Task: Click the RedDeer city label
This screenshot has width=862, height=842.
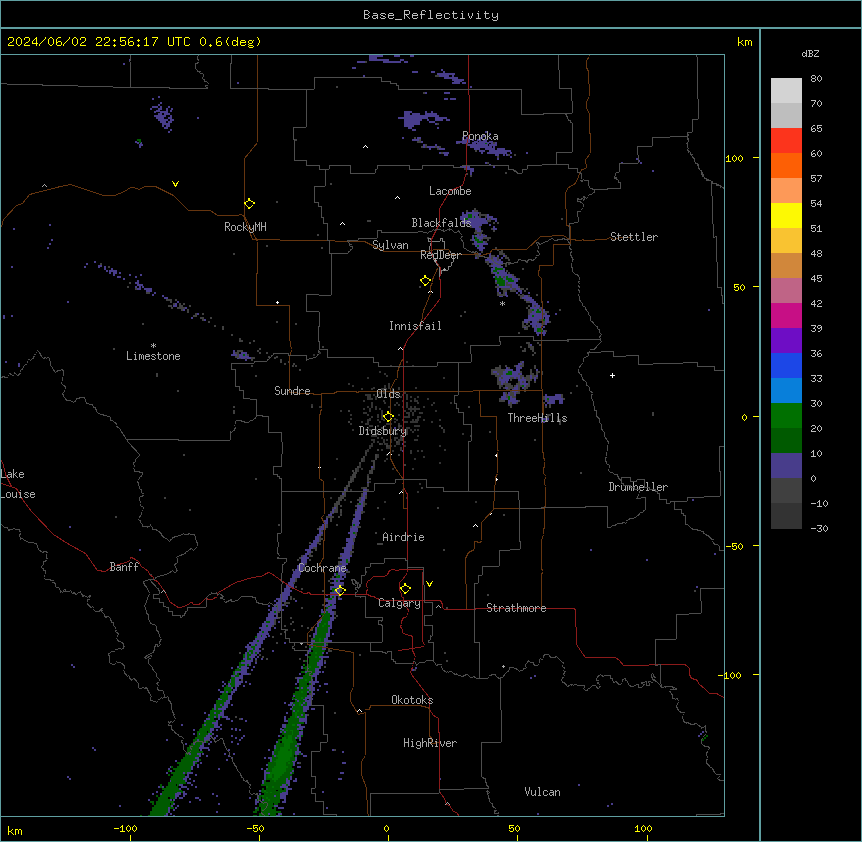Action: click(x=440, y=255)
